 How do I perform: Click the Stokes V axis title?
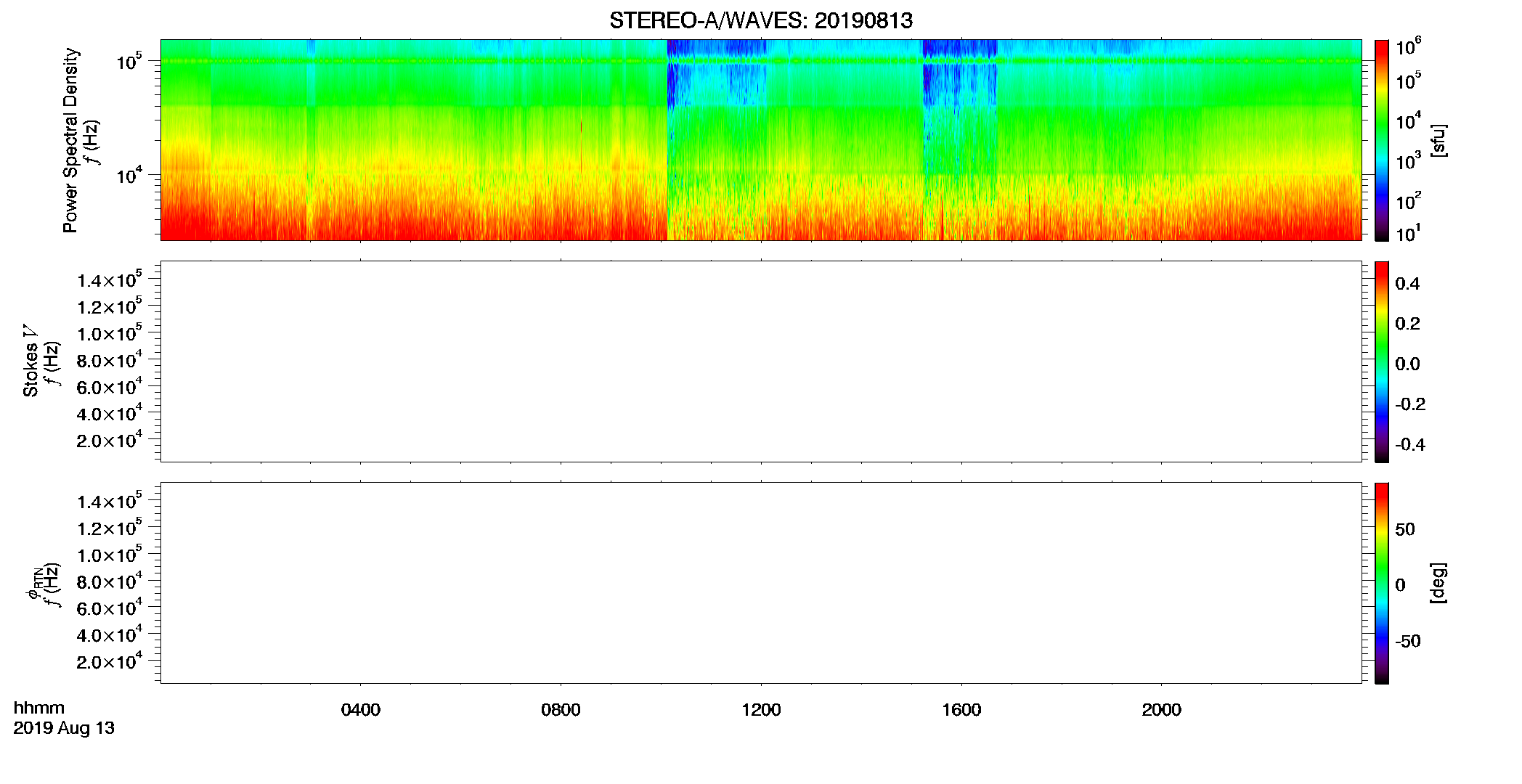click(x=30, y=362)
